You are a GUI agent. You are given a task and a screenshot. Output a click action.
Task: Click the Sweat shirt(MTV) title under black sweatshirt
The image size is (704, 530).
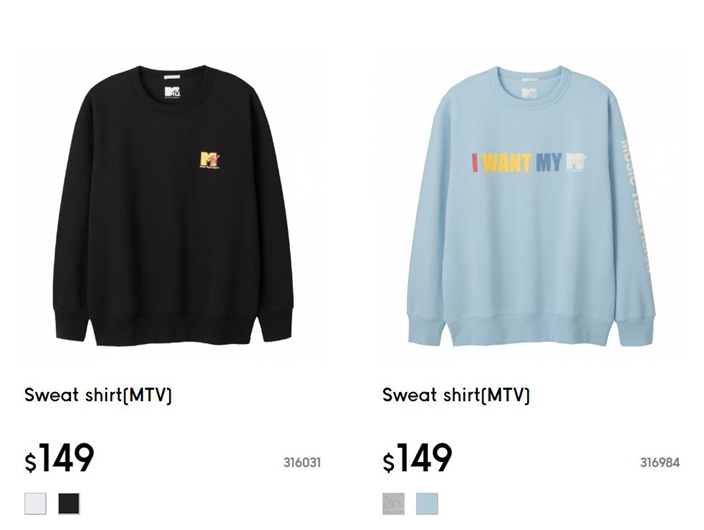(x=98, y=395)
